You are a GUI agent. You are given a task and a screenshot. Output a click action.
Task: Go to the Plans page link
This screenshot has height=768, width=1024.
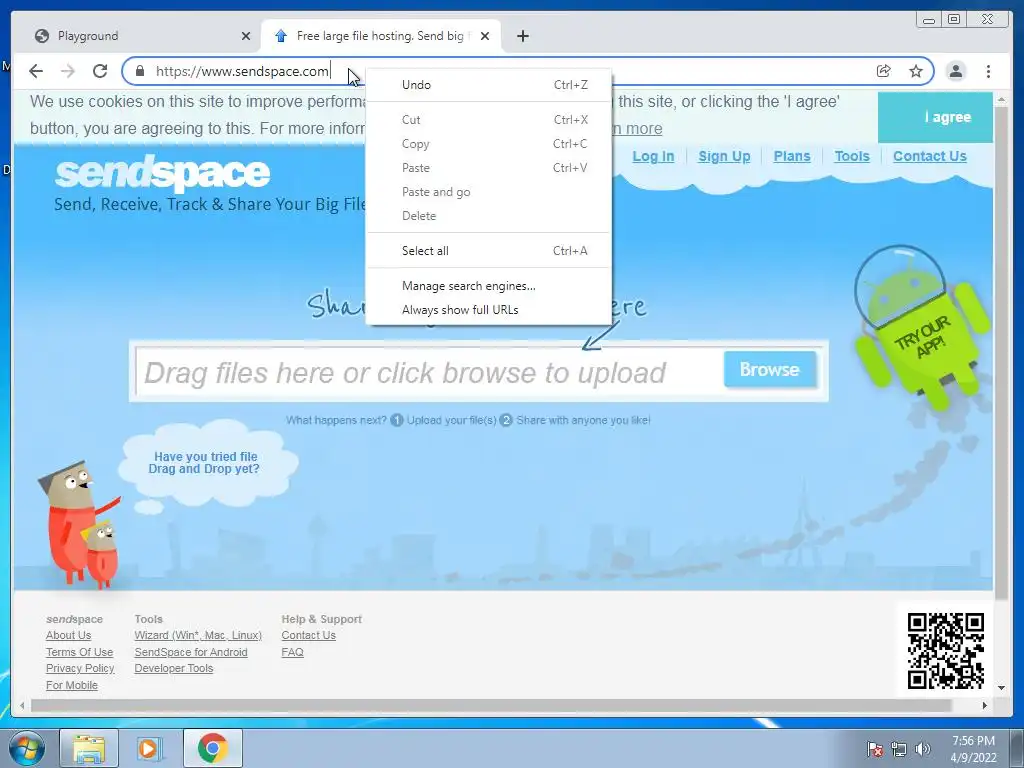(792, 156)
